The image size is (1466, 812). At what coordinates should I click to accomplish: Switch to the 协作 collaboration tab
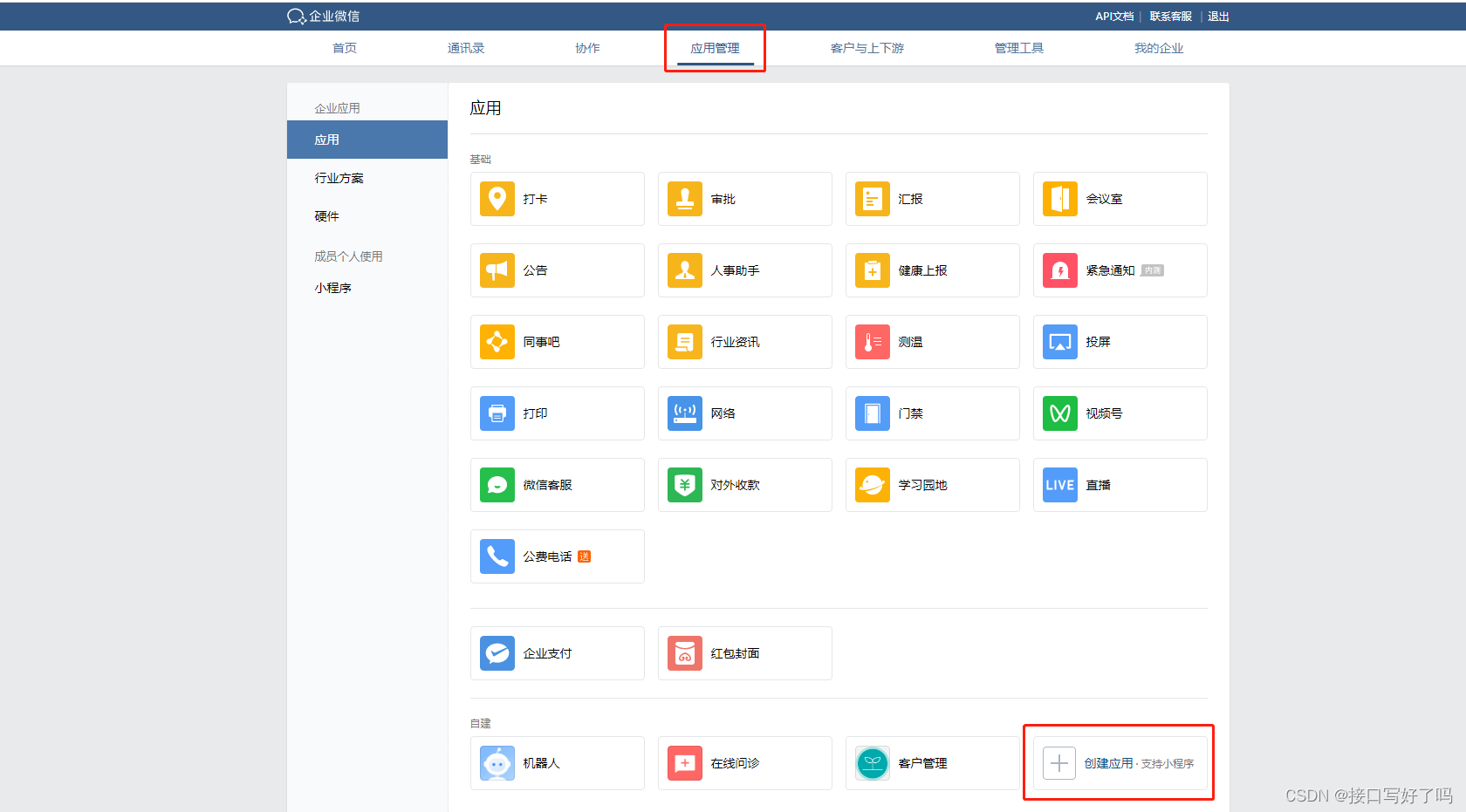[587, 48]
